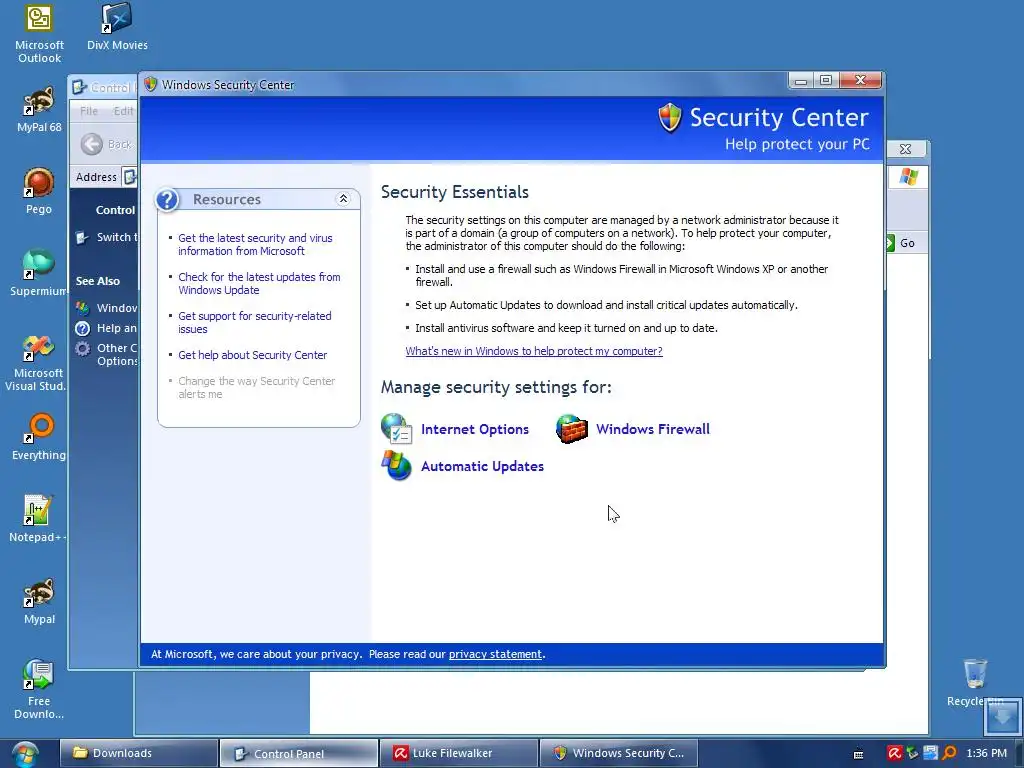Click Go button in background window

(x=902, y=243)
